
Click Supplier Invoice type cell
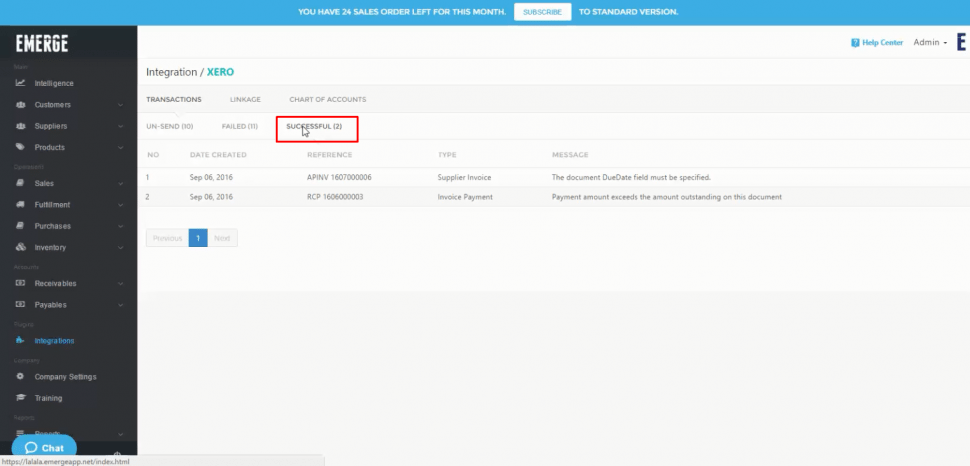tap(464, 177)
